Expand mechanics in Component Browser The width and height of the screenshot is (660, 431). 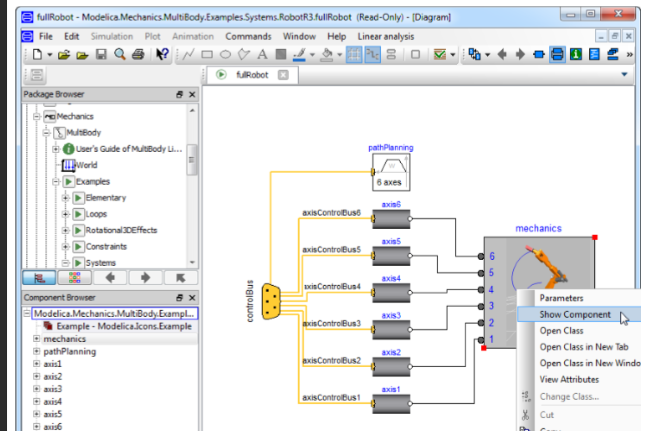point(36,339)
